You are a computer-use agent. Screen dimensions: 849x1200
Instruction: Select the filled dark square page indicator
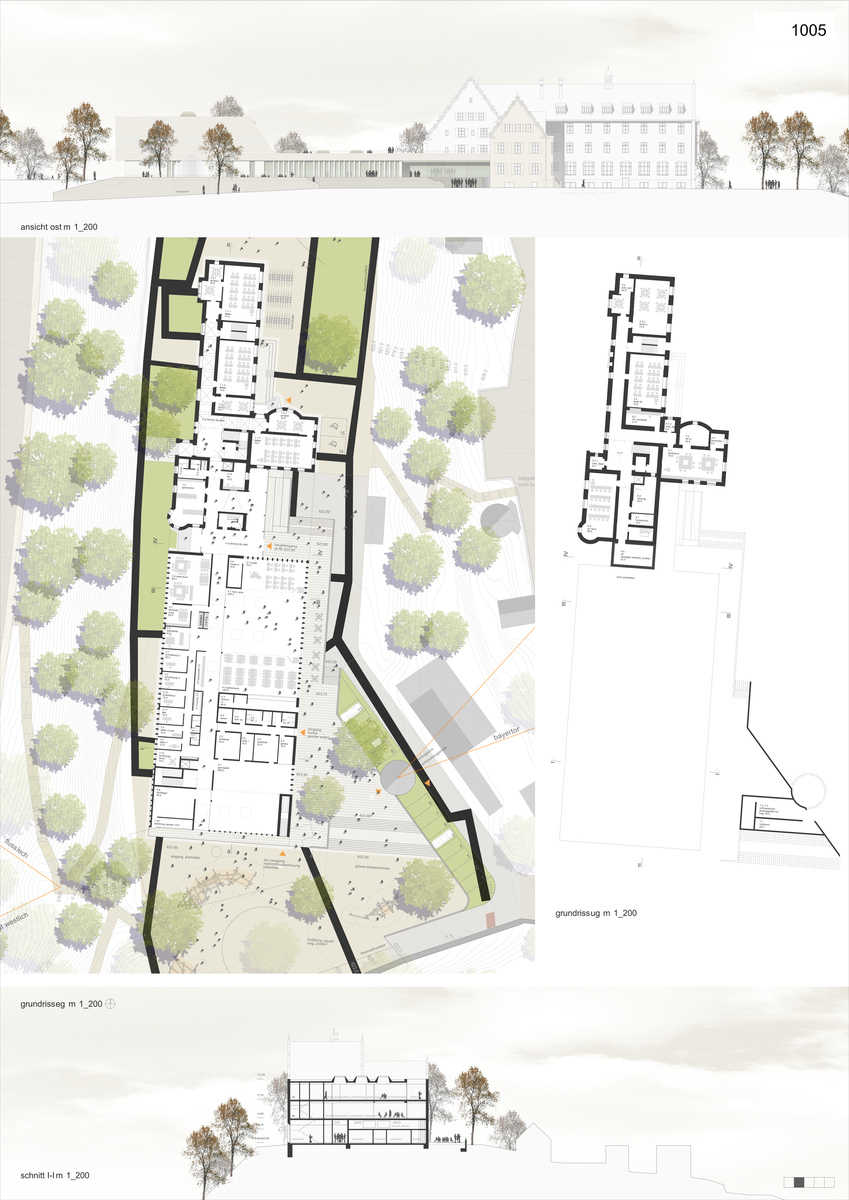click(800, 1181)
